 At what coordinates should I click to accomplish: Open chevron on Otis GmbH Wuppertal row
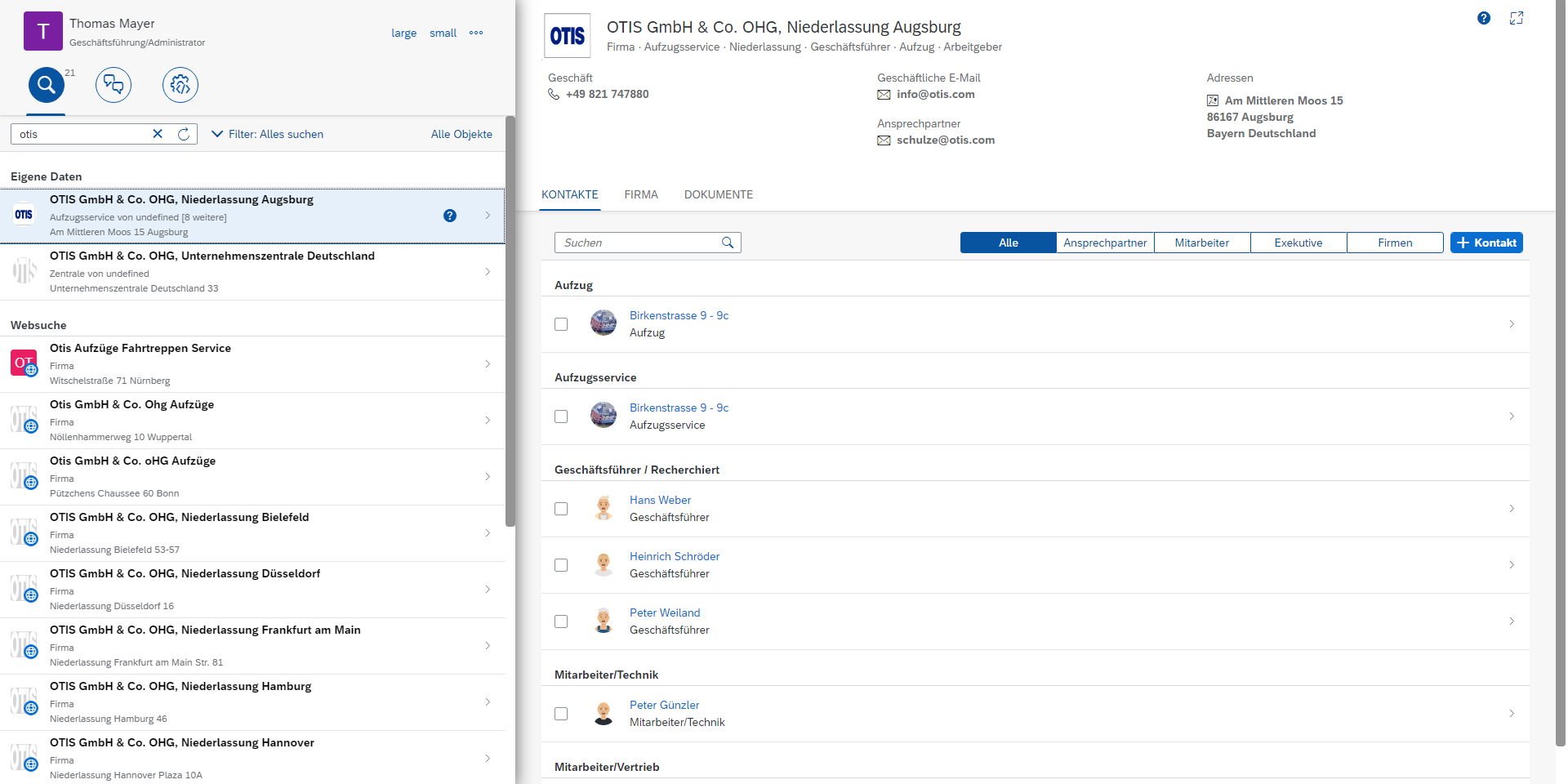pos(488,421)
